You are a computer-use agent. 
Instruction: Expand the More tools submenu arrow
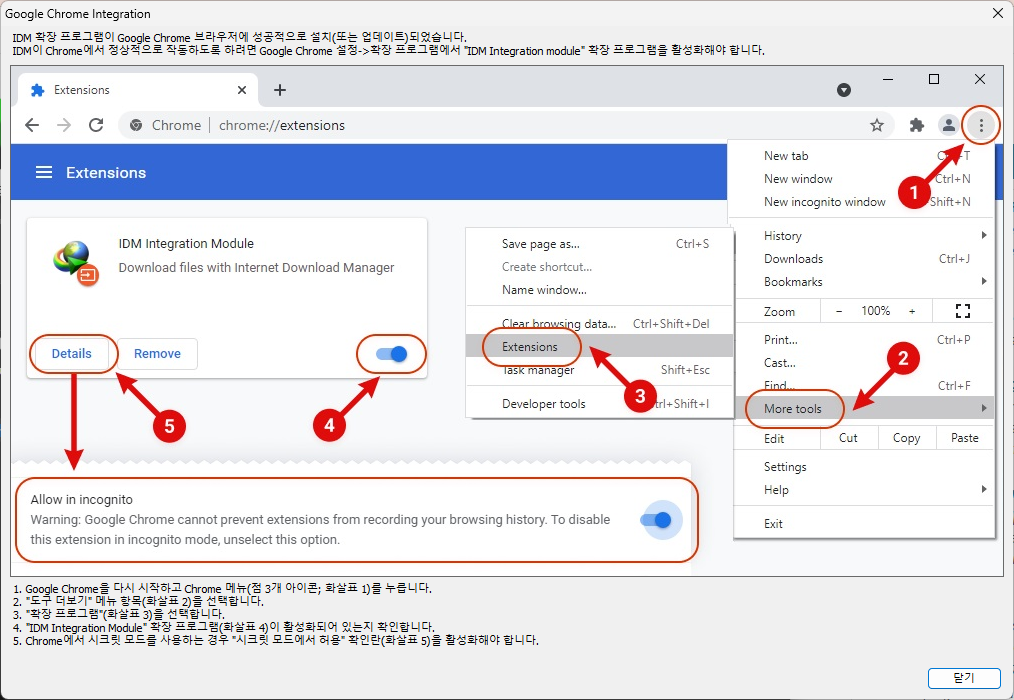[x=984, y=408]
